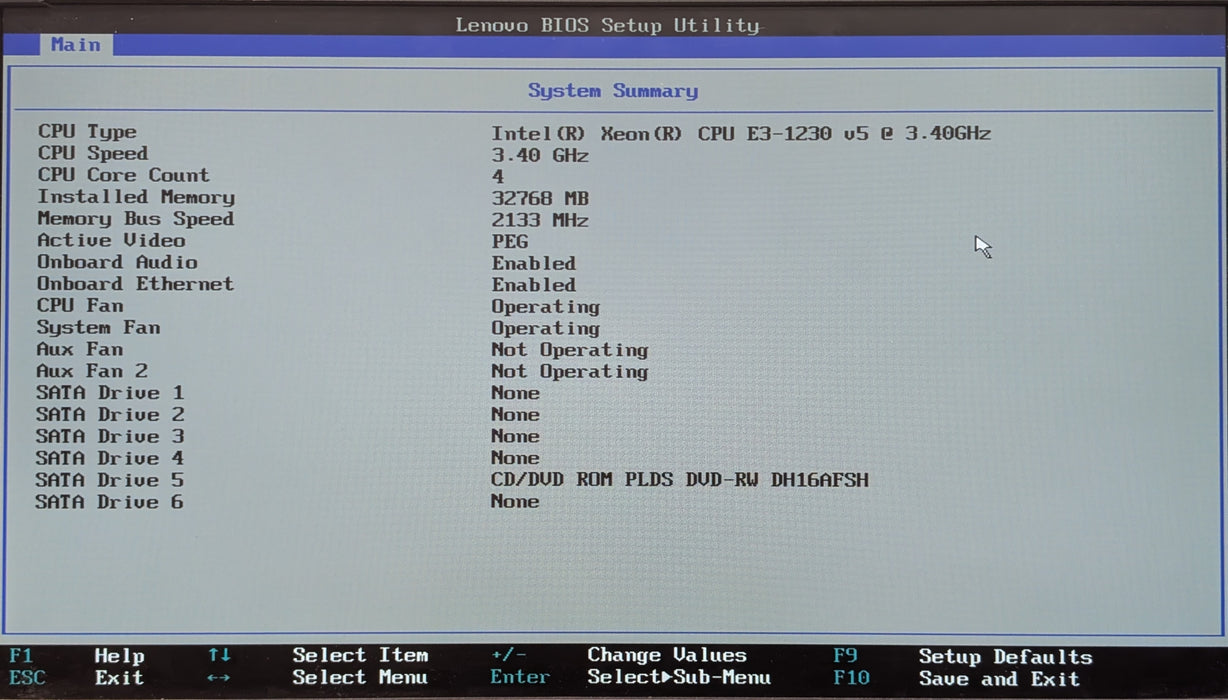Click the Change Values legend entry

[x=667, y=656]
